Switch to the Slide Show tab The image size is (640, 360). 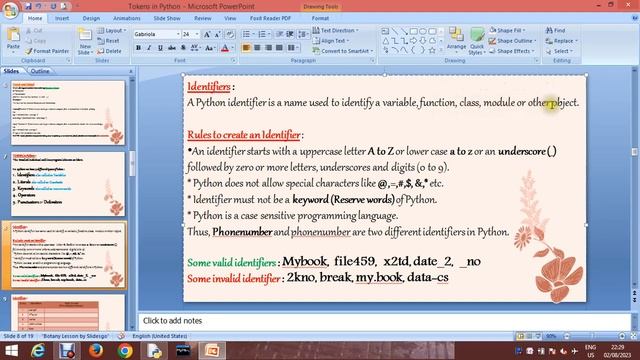[167, 18]
